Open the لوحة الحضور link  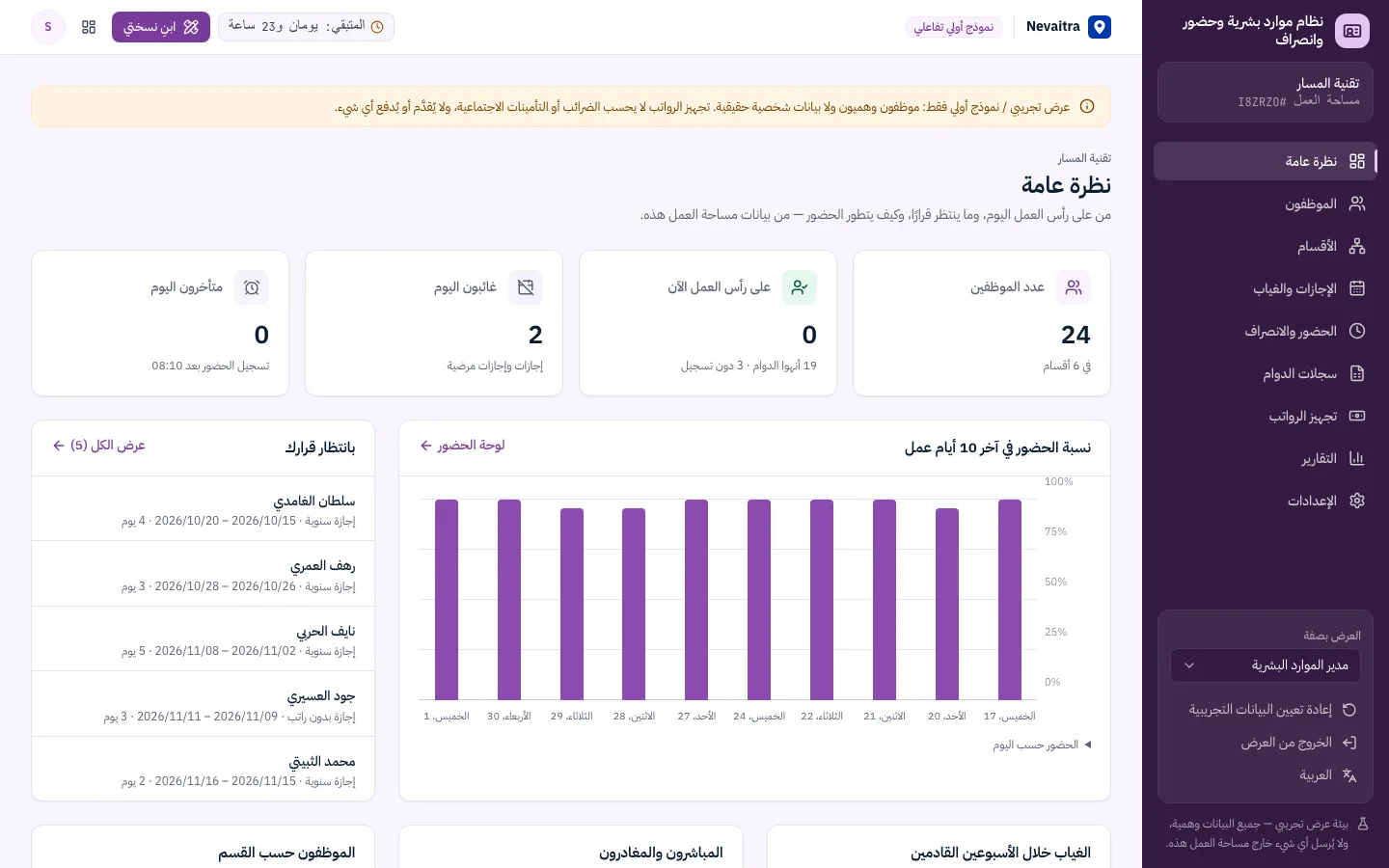[x=463, y=446]
